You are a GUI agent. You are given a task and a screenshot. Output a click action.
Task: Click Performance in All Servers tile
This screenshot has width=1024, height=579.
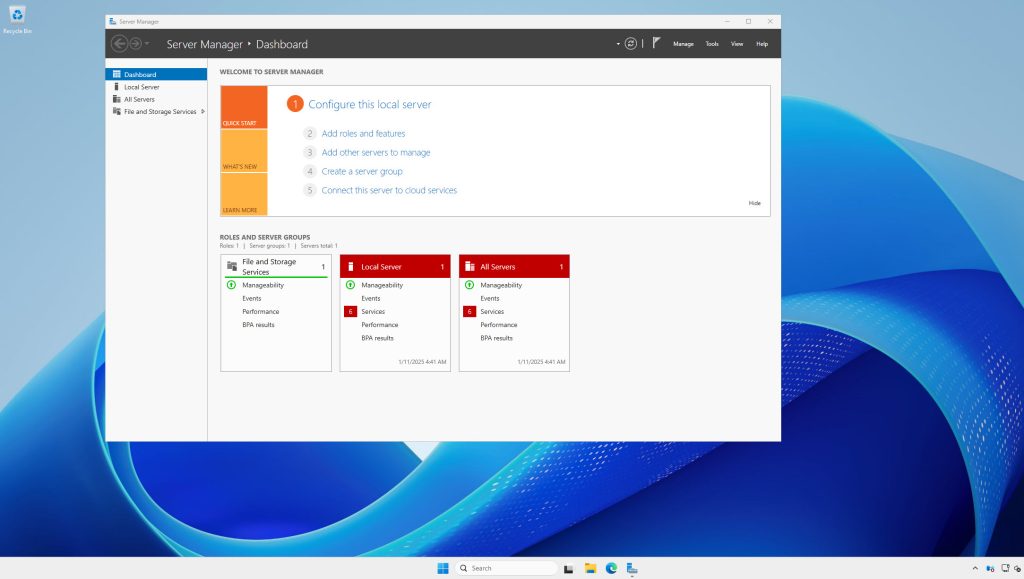click(498, 324)
